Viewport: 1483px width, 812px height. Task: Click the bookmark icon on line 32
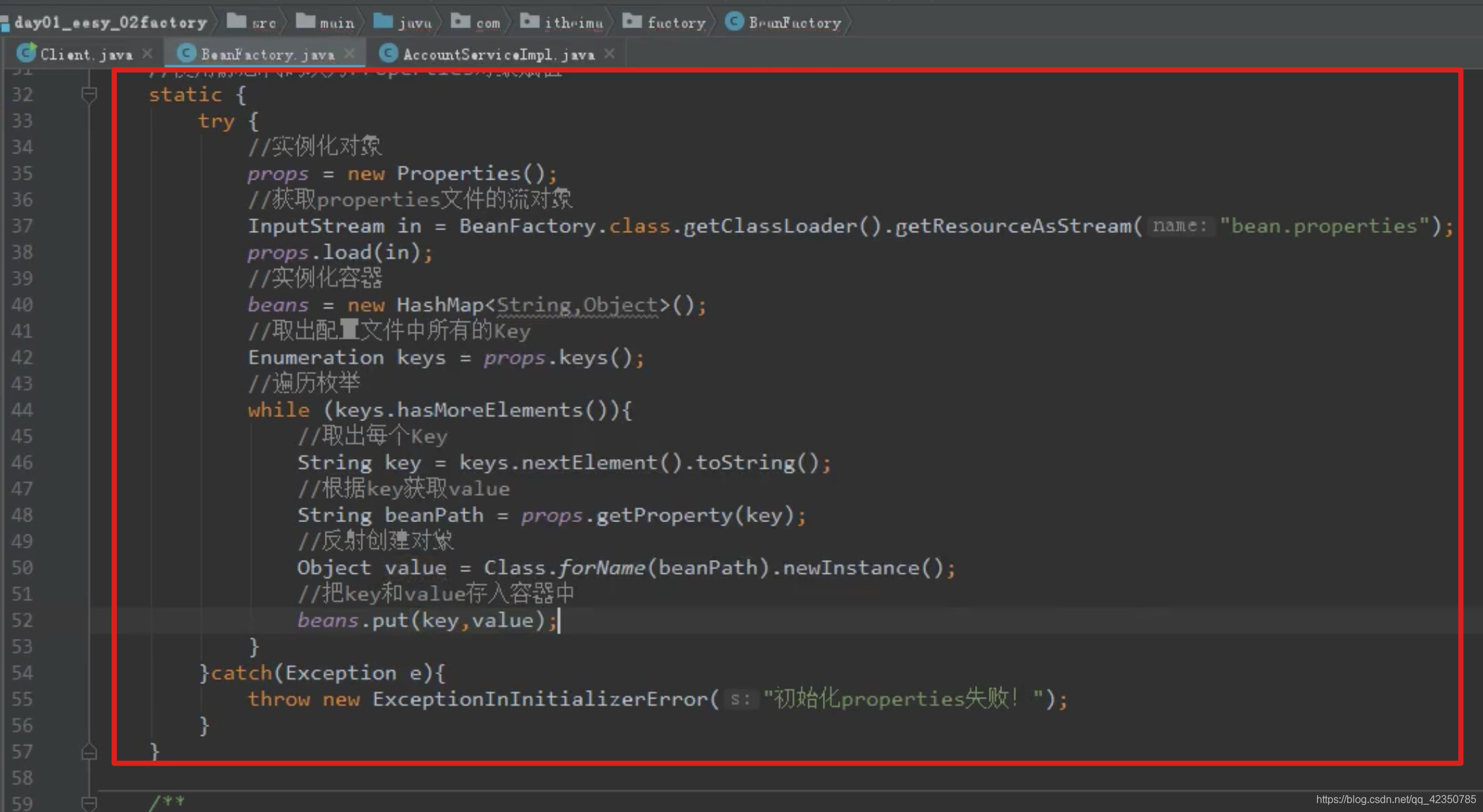[x=89, y=94]
